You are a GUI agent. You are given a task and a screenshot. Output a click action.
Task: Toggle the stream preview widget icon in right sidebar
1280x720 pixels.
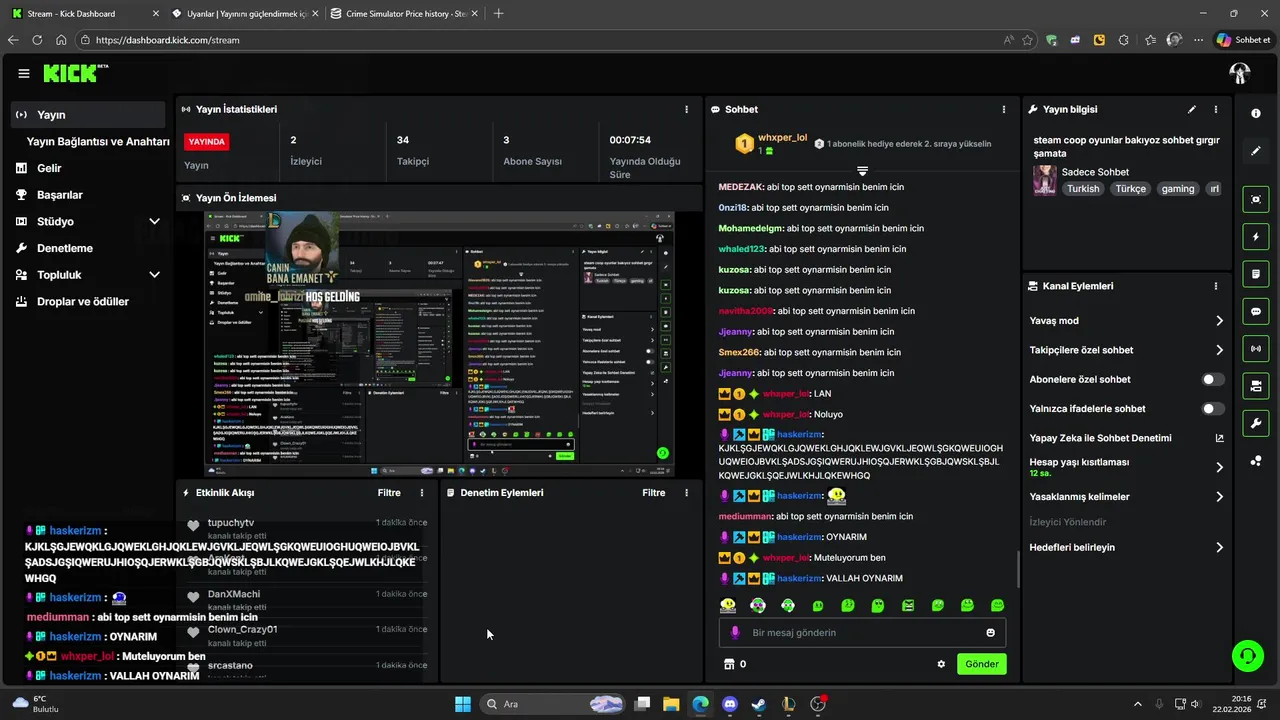[1256, 199]
